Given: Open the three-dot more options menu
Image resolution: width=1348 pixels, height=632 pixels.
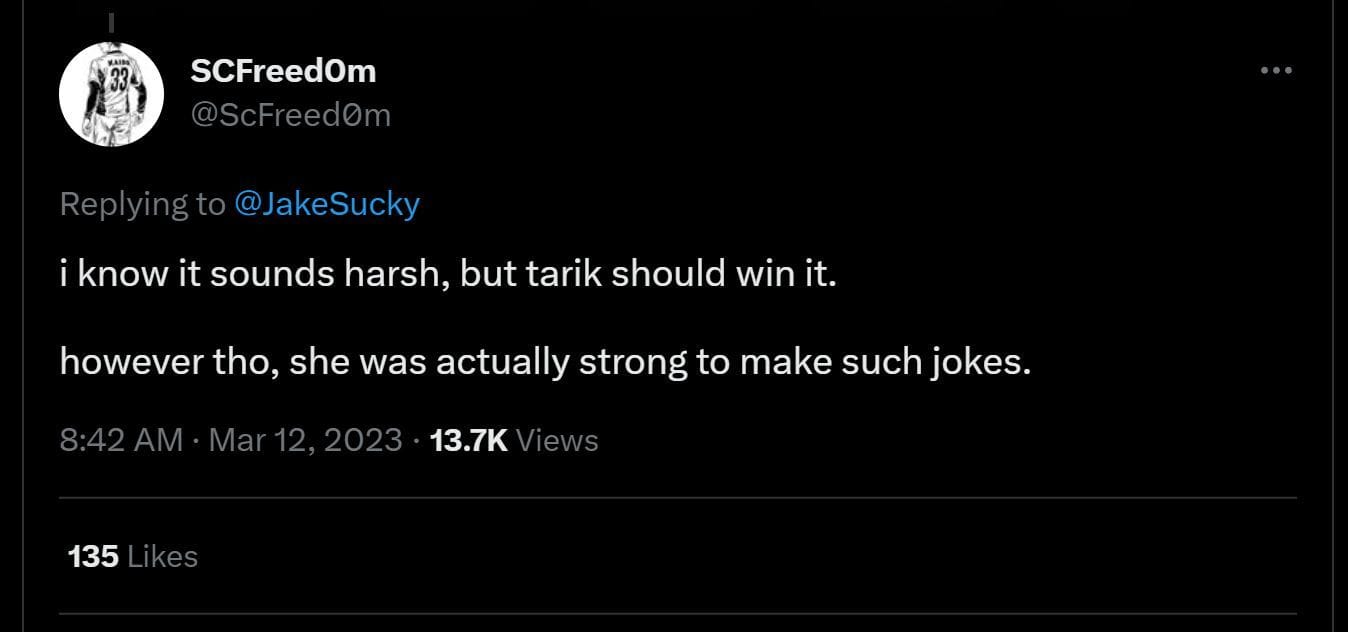Looking at the screenshot, I should tap(1276, 71).
